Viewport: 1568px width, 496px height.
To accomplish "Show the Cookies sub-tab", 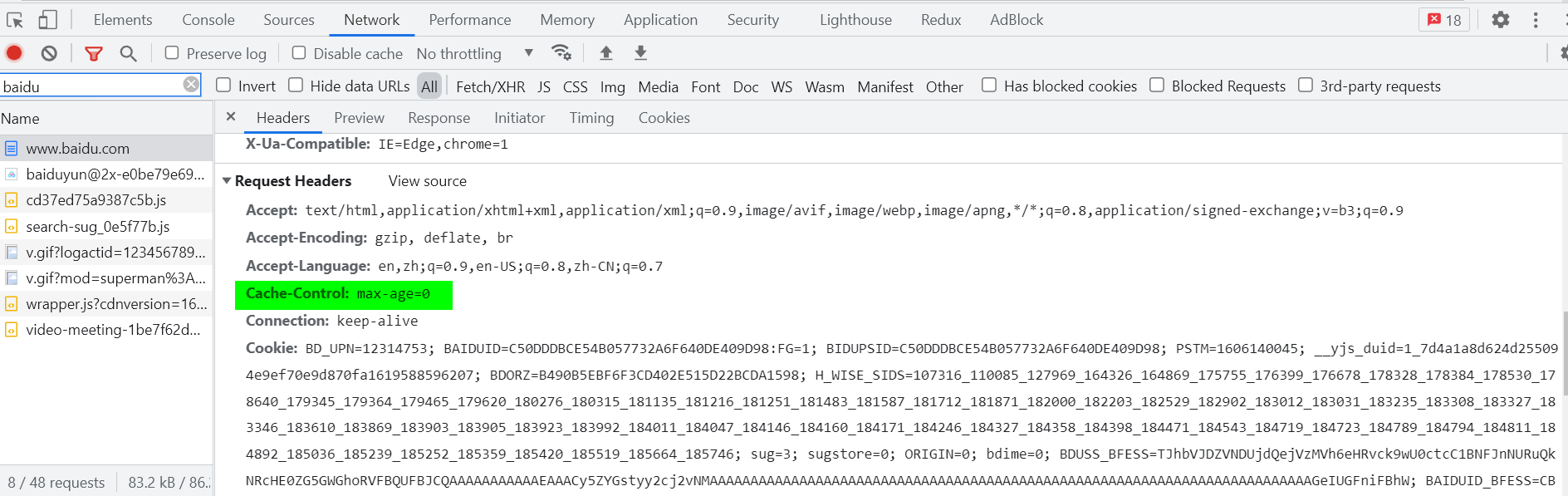I will (664, 118).
